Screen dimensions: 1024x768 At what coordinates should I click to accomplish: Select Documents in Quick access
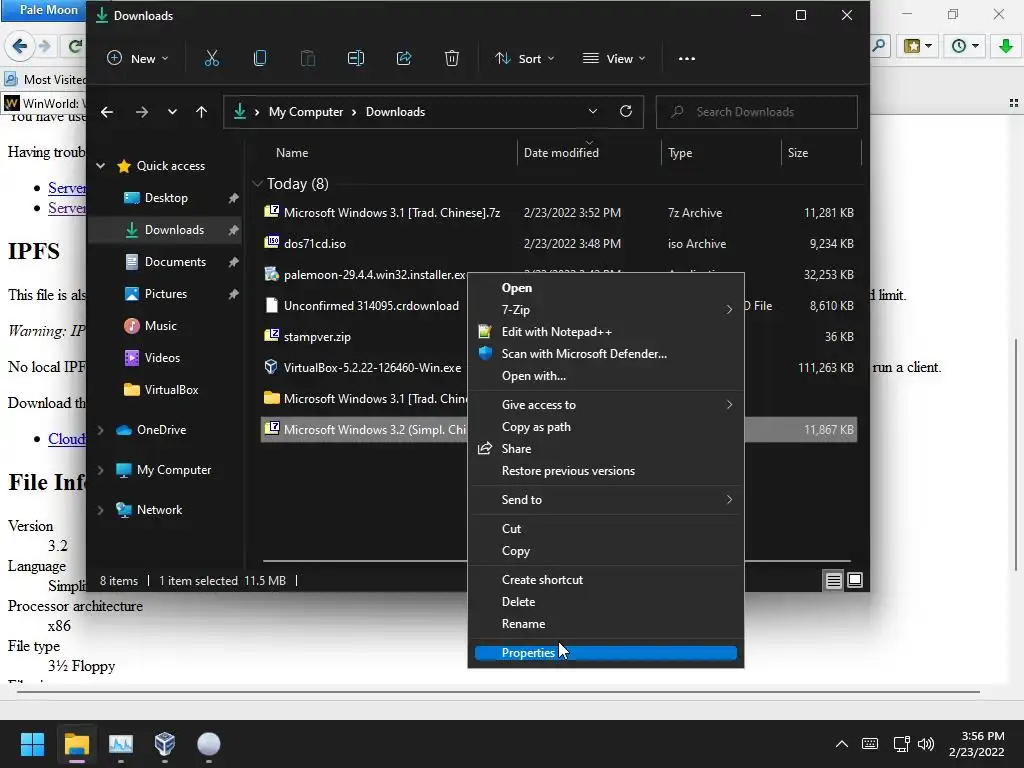click(175, 263)
